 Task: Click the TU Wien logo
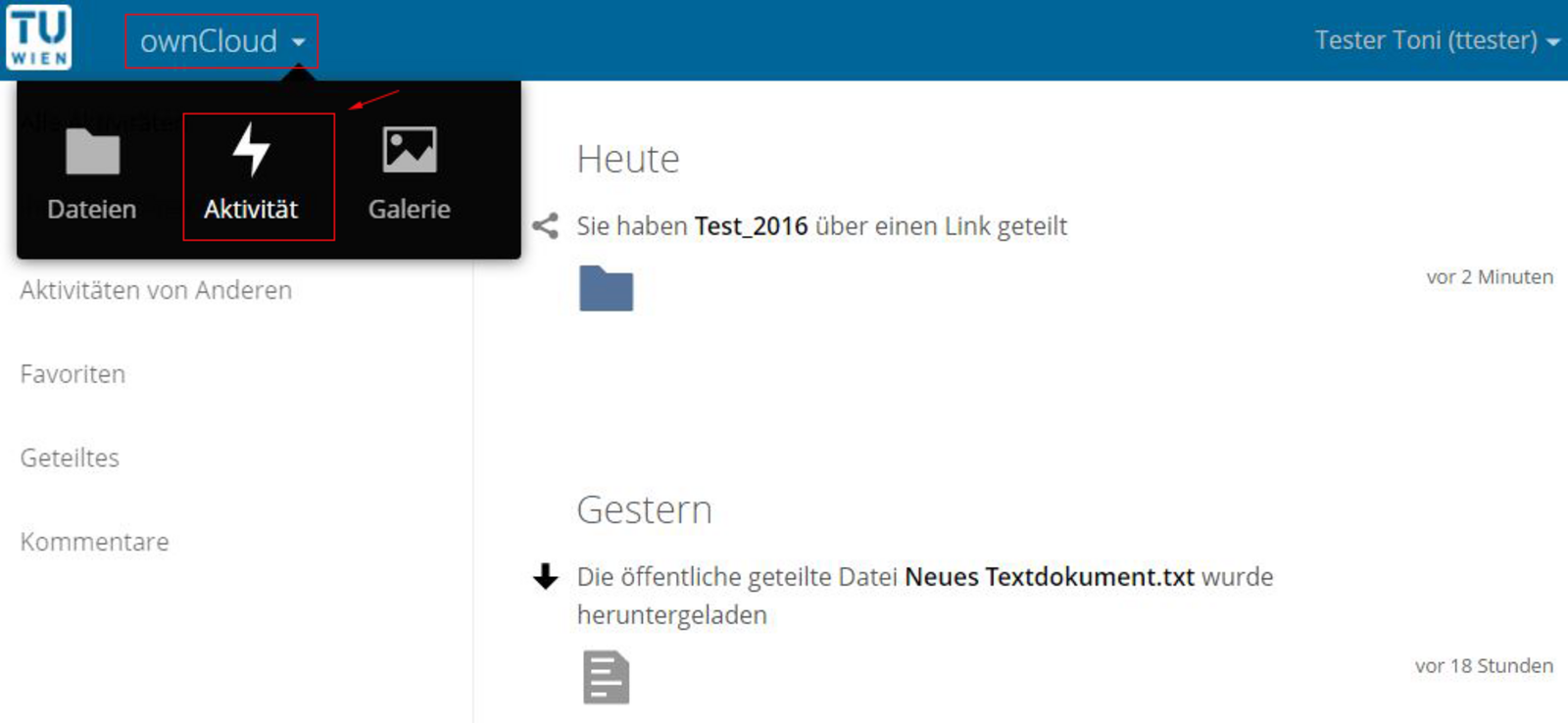(x=39, y=37)
